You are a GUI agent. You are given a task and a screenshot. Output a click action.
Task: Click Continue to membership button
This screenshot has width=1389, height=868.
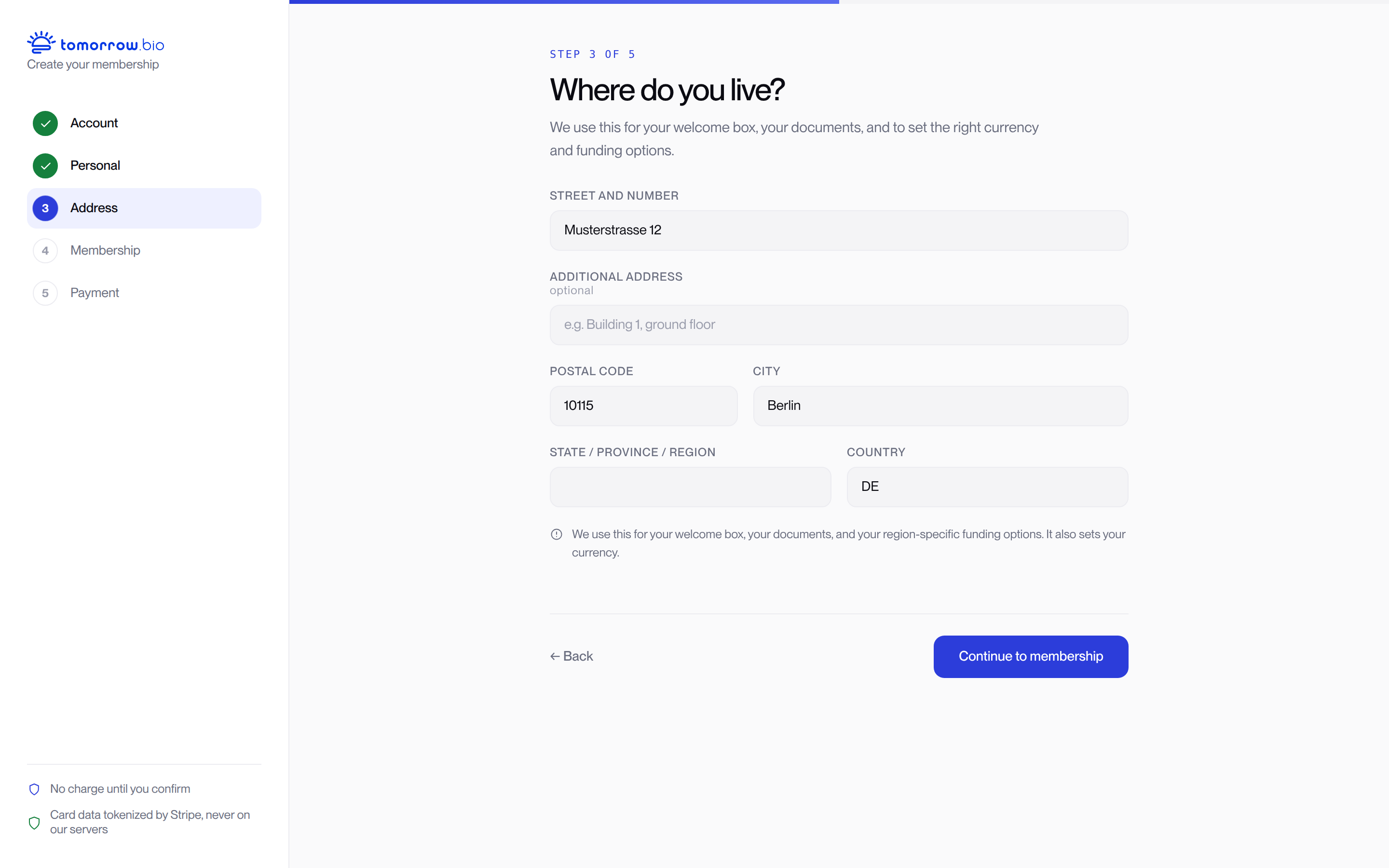click(1031, 657)
